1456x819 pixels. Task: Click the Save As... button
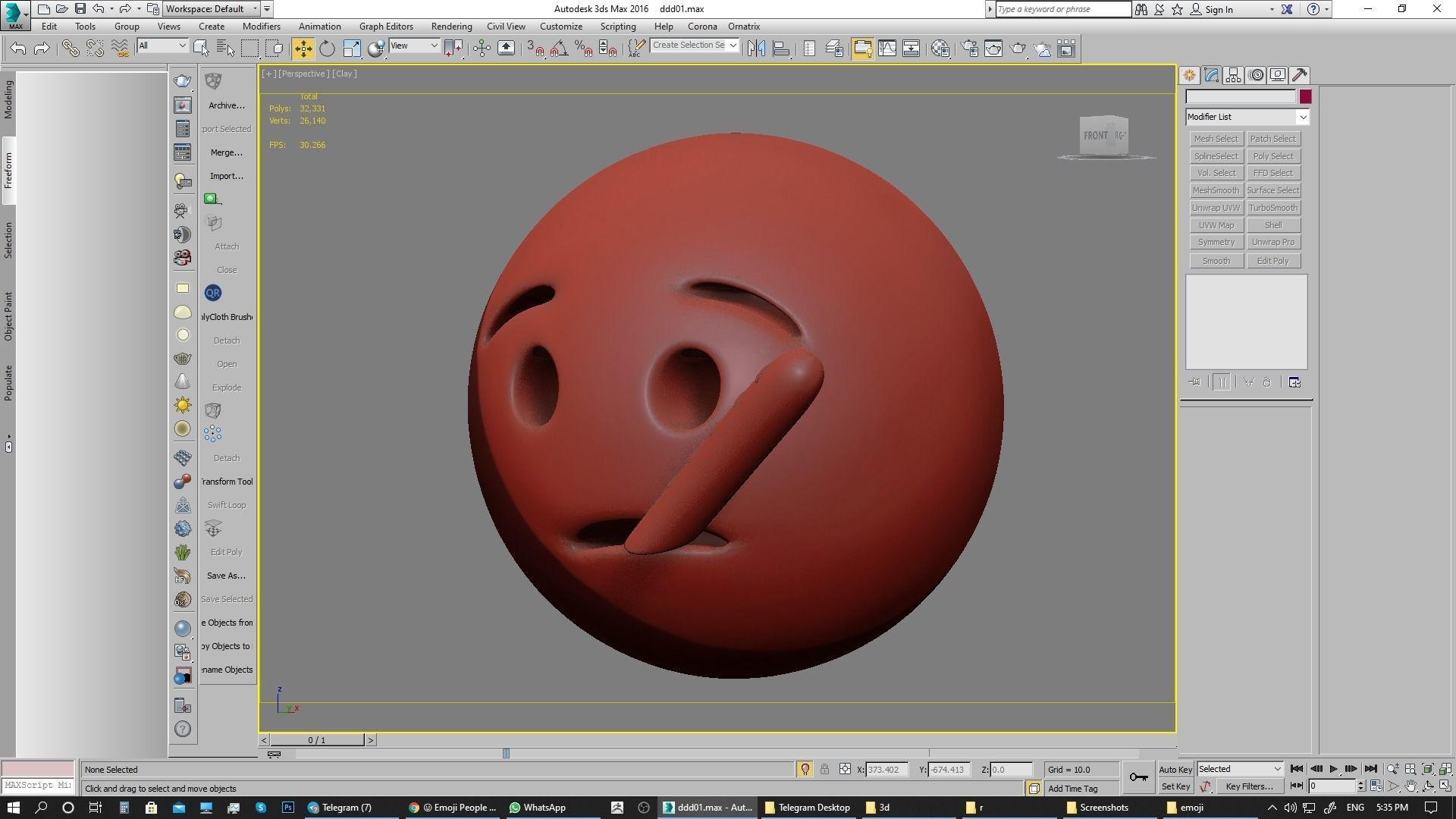pyautogui.click(x=226, y=576)
